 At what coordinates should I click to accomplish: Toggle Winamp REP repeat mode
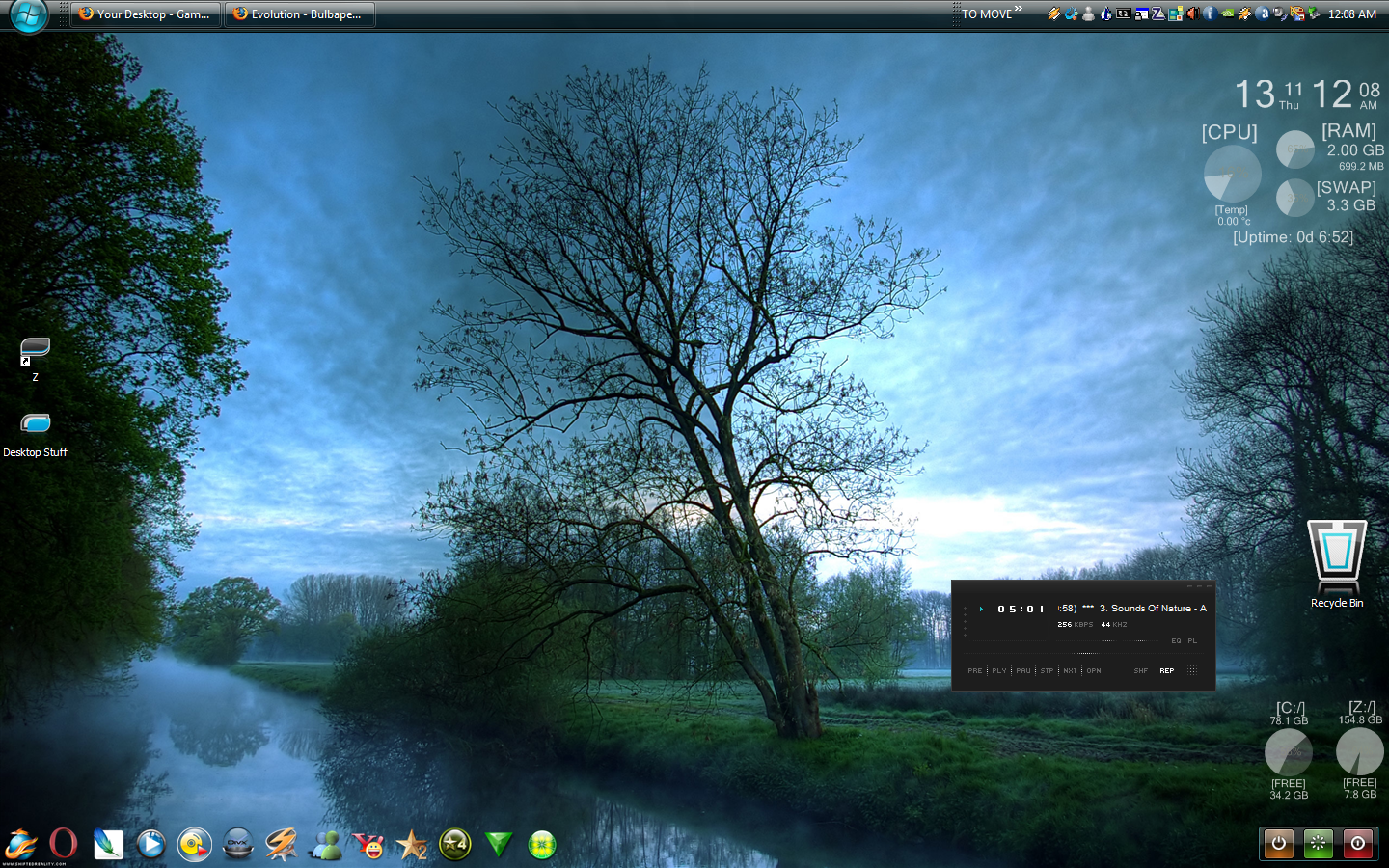tap(1167, 670)
